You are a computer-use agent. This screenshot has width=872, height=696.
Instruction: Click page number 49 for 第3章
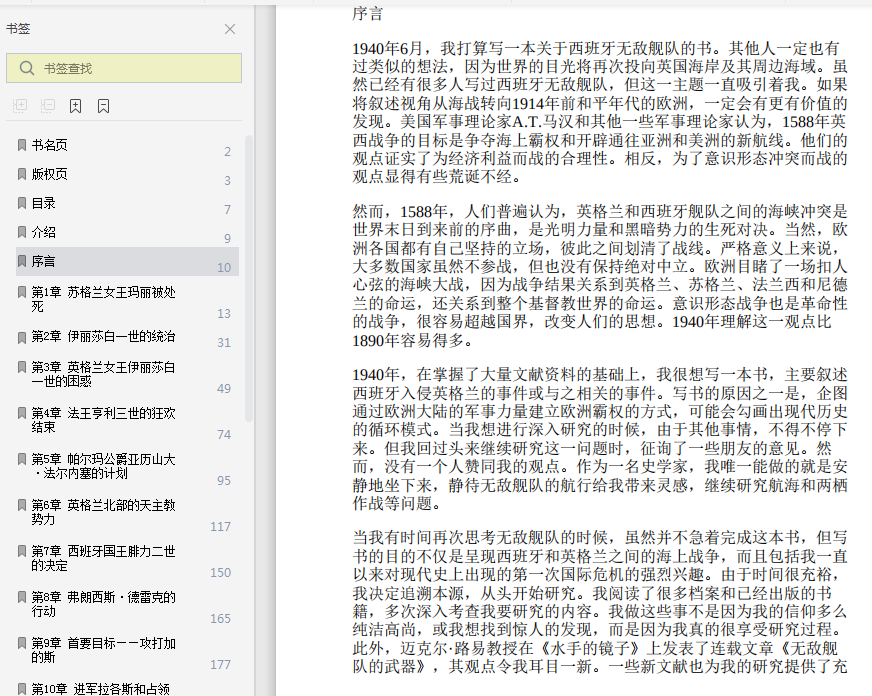224,389
